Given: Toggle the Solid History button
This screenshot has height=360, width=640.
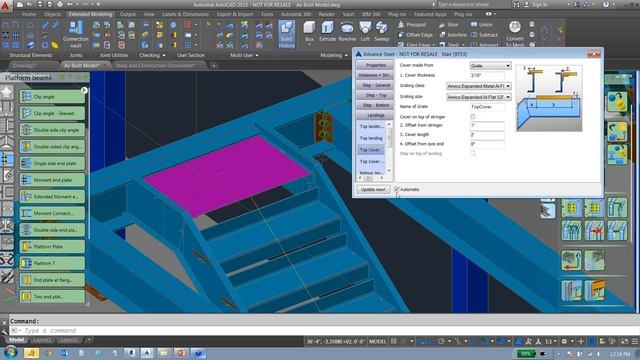Looking at the screenshot, I should (287, 34).
